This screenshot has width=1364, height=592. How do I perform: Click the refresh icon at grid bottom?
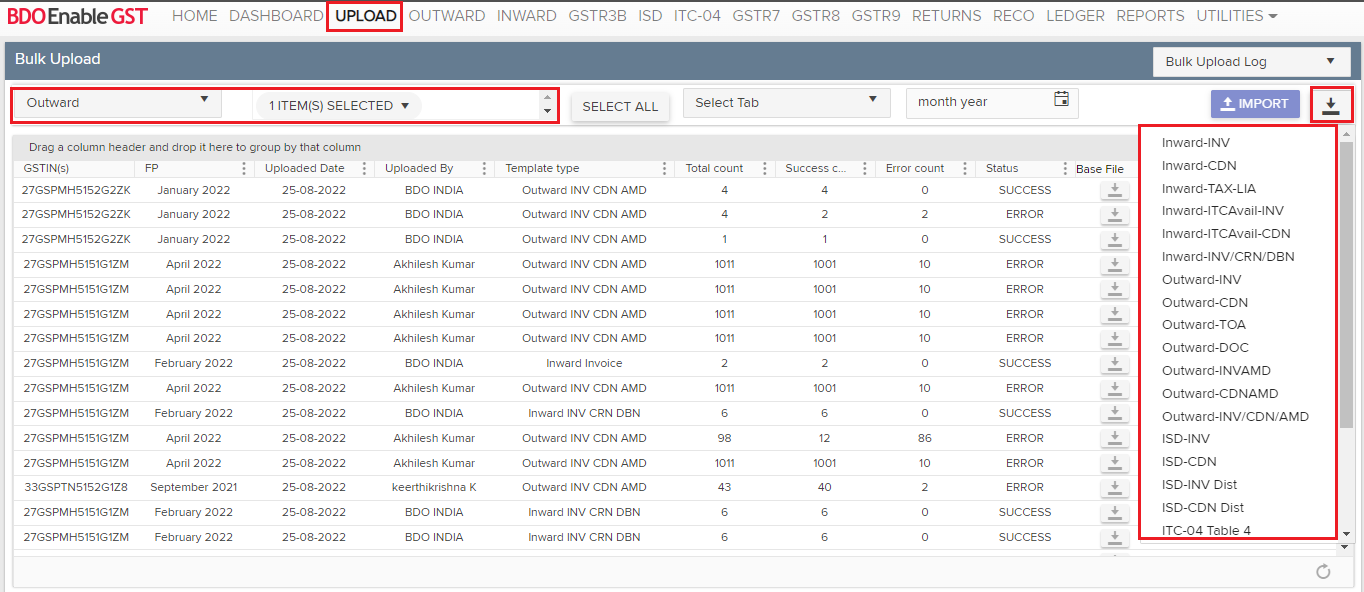[1323, 571]
